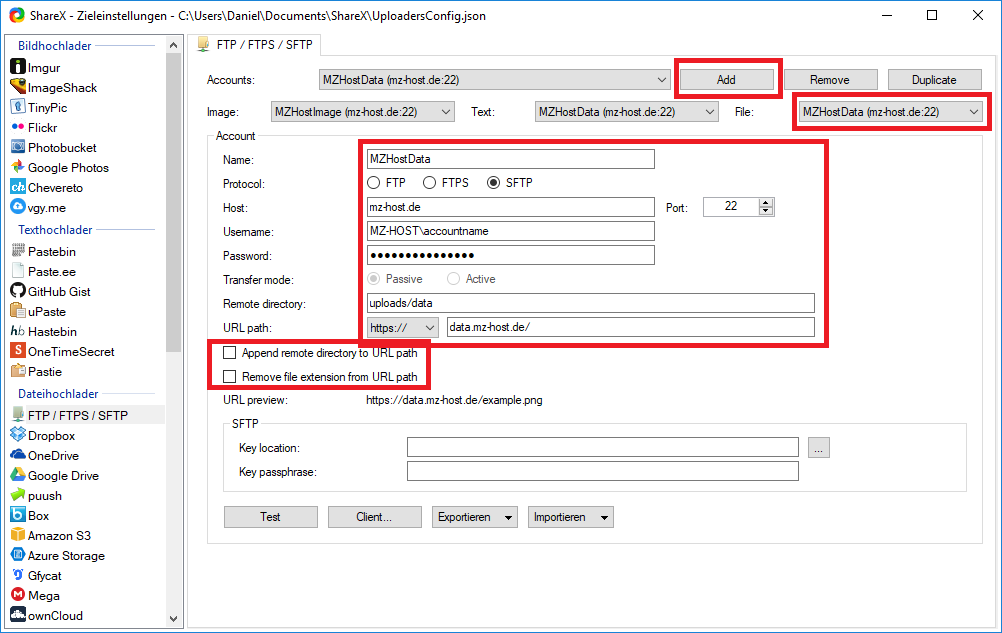
Task: Click the Test button
Action: (270, 517)
